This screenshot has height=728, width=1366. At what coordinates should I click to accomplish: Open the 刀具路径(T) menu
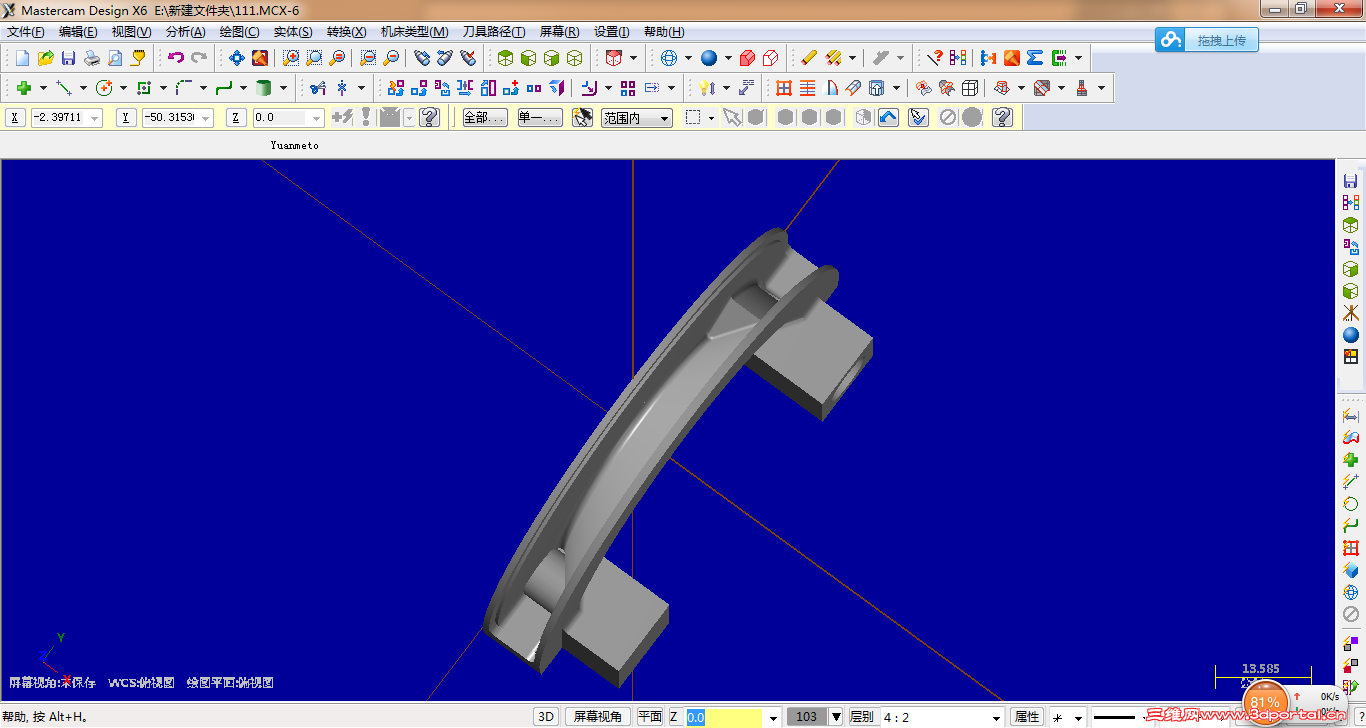pos(494,32)
